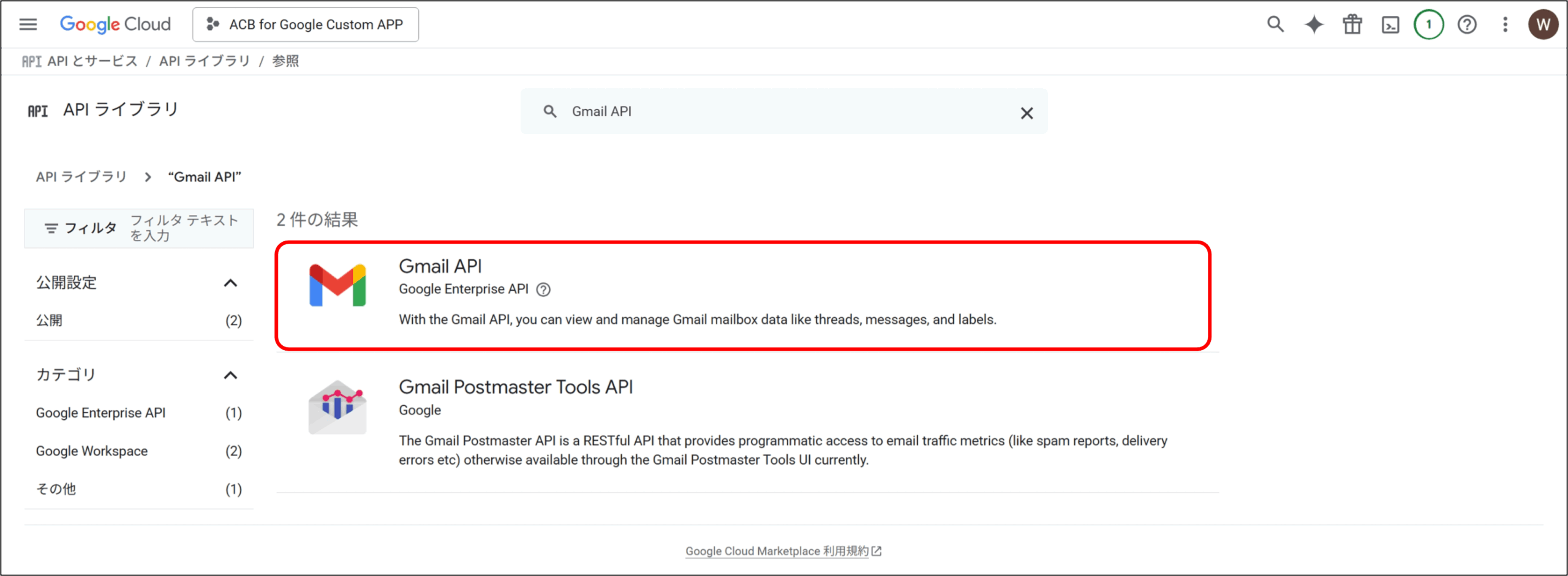Screen dimensions: 1568x576
Task: Open the help question mark icon
Action: [x=1467, y=24]
